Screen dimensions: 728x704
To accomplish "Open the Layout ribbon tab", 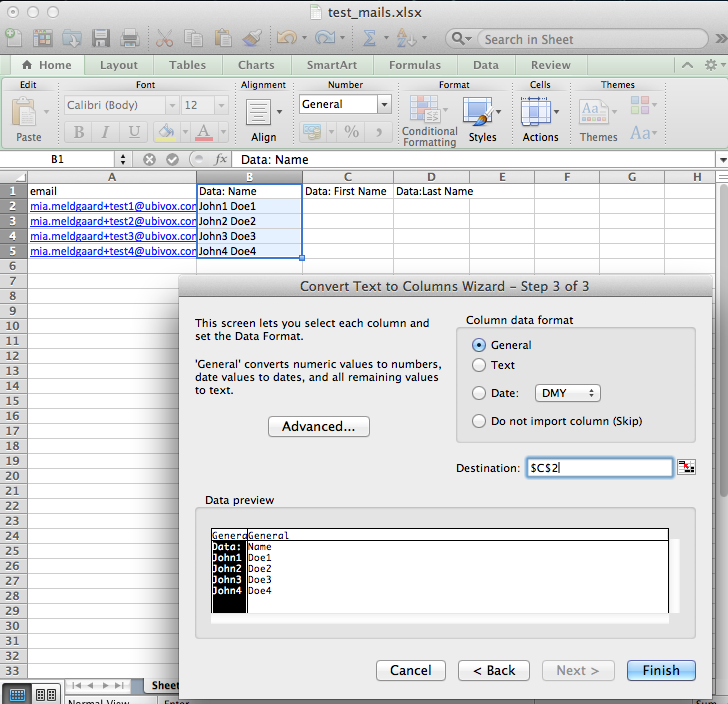I will tap(119, 65).
